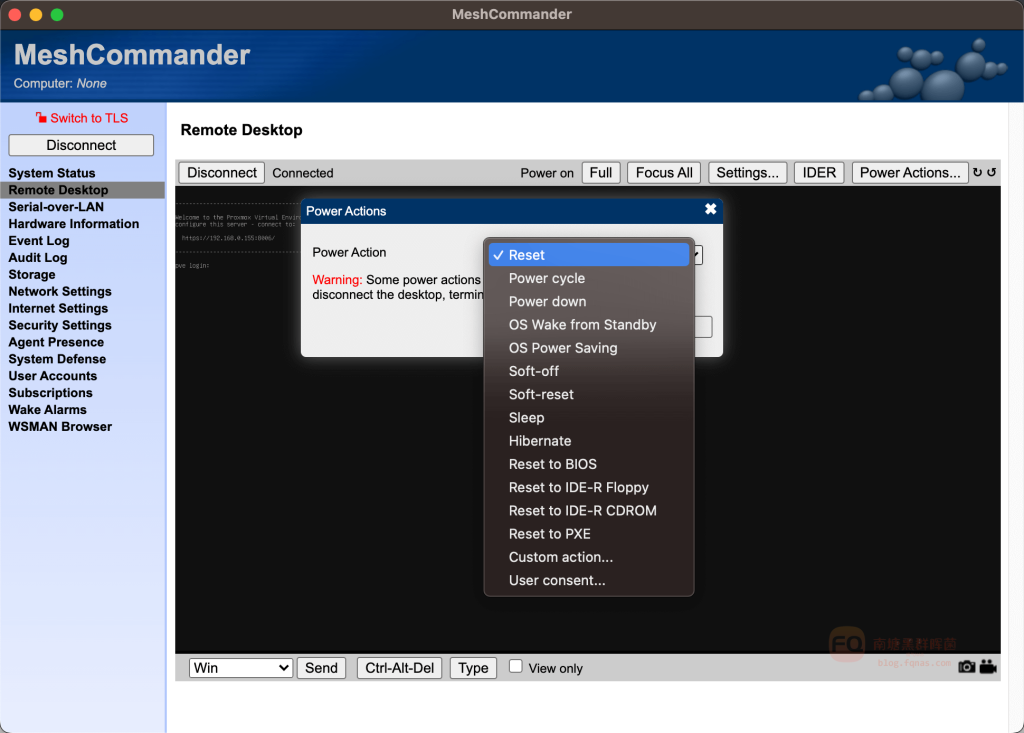The height and width of the screenshot is (733, 1024).
Task: Open Serial-over-LAN in the sidebar
Action: [56, 207]
